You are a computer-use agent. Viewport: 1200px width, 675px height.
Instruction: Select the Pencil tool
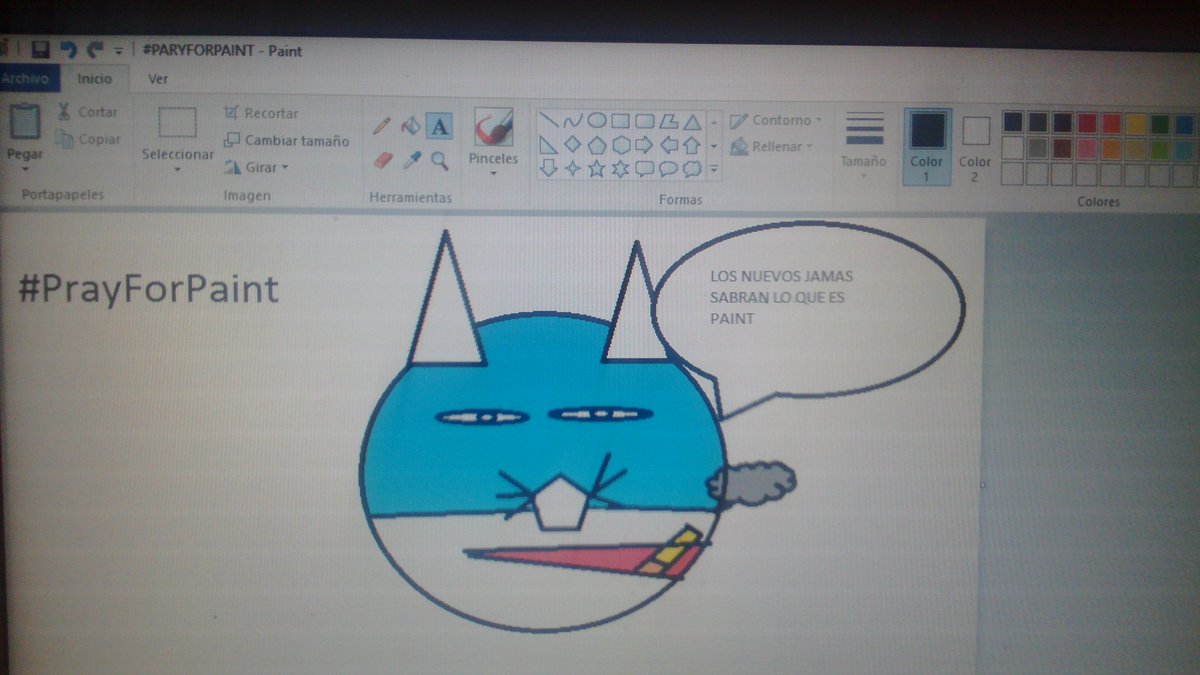pyautogui.click(x=381, y=127)
